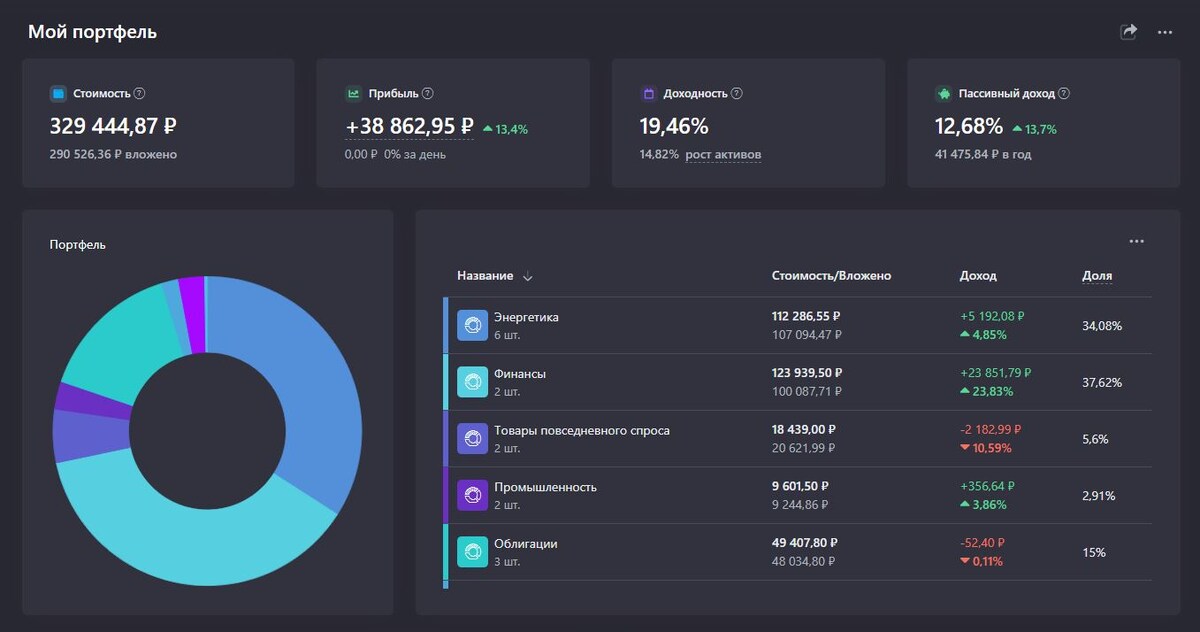Open the рост активов link
The image size is (1200, 632).
pos(725,154)
